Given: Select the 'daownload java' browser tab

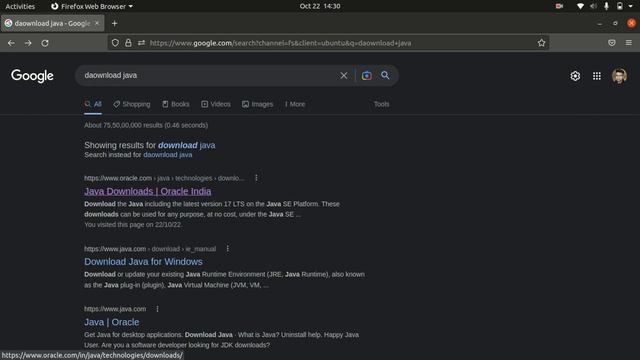Looking at the screenshot, I should pyautogui.click(x=52, y=23).
